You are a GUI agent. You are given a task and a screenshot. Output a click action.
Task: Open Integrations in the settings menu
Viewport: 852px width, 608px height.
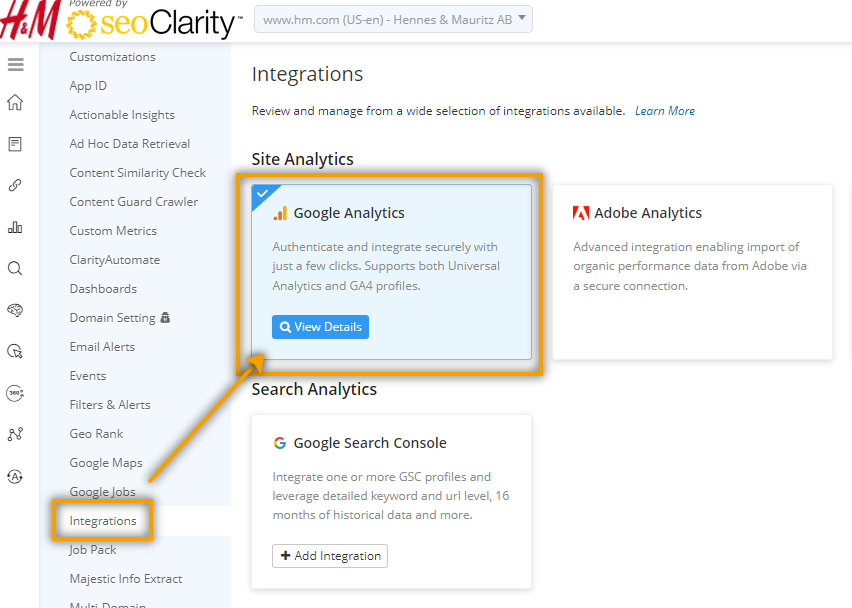click(x=103, y=521)
